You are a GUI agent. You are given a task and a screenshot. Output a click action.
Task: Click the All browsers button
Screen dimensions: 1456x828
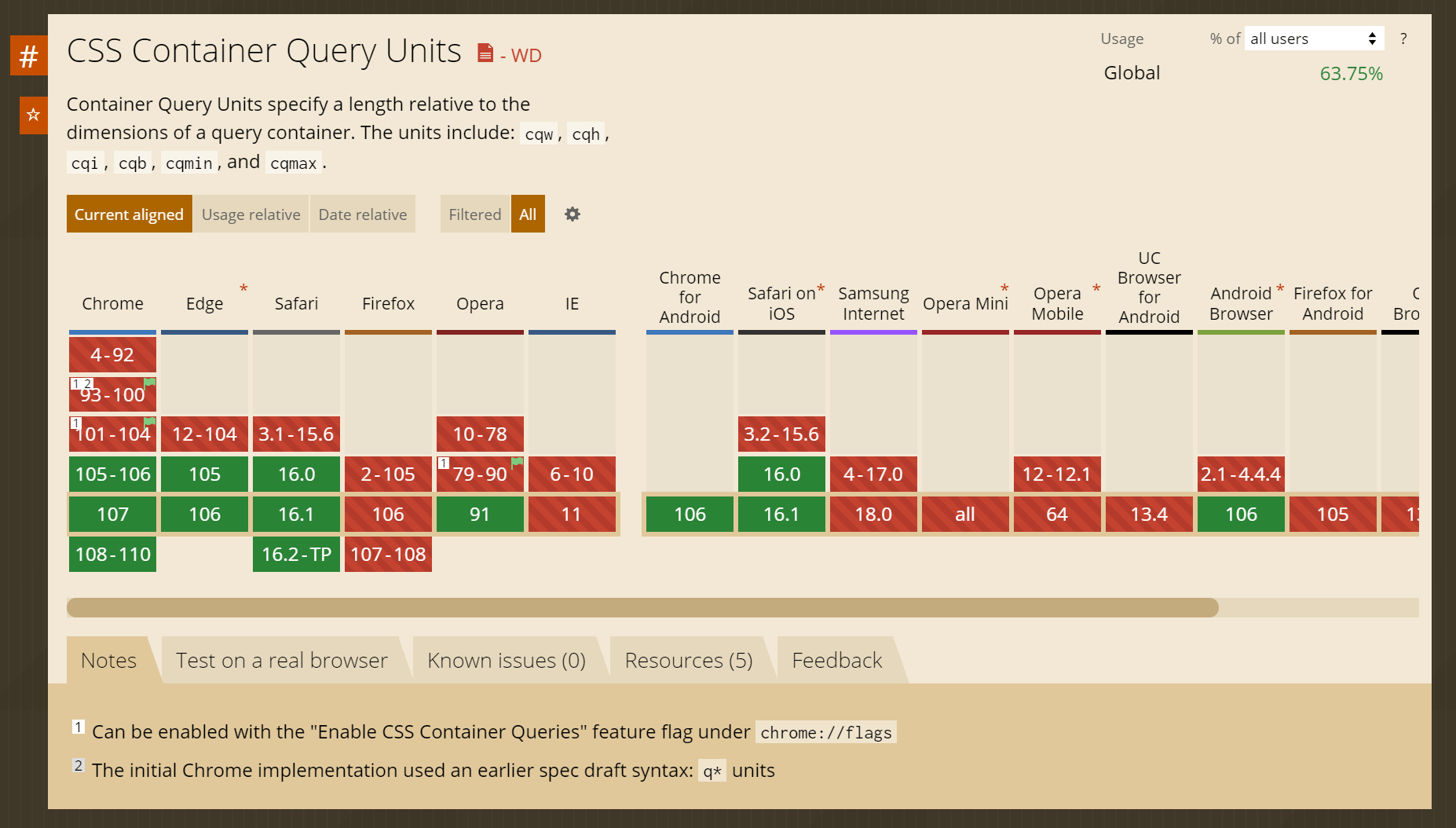(528, 214)
